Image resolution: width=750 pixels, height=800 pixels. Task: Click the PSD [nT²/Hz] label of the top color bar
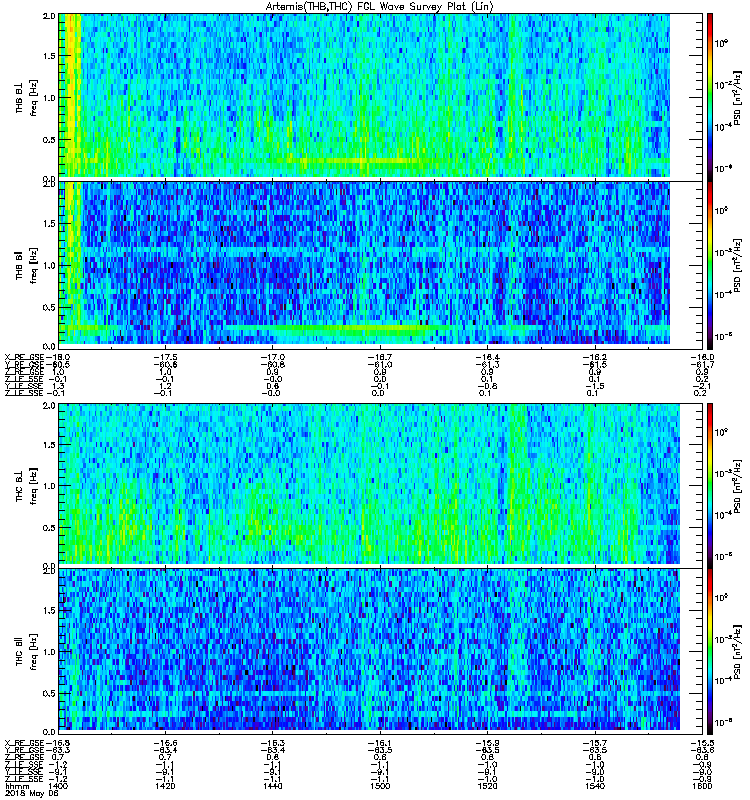[x=737, y=97]
